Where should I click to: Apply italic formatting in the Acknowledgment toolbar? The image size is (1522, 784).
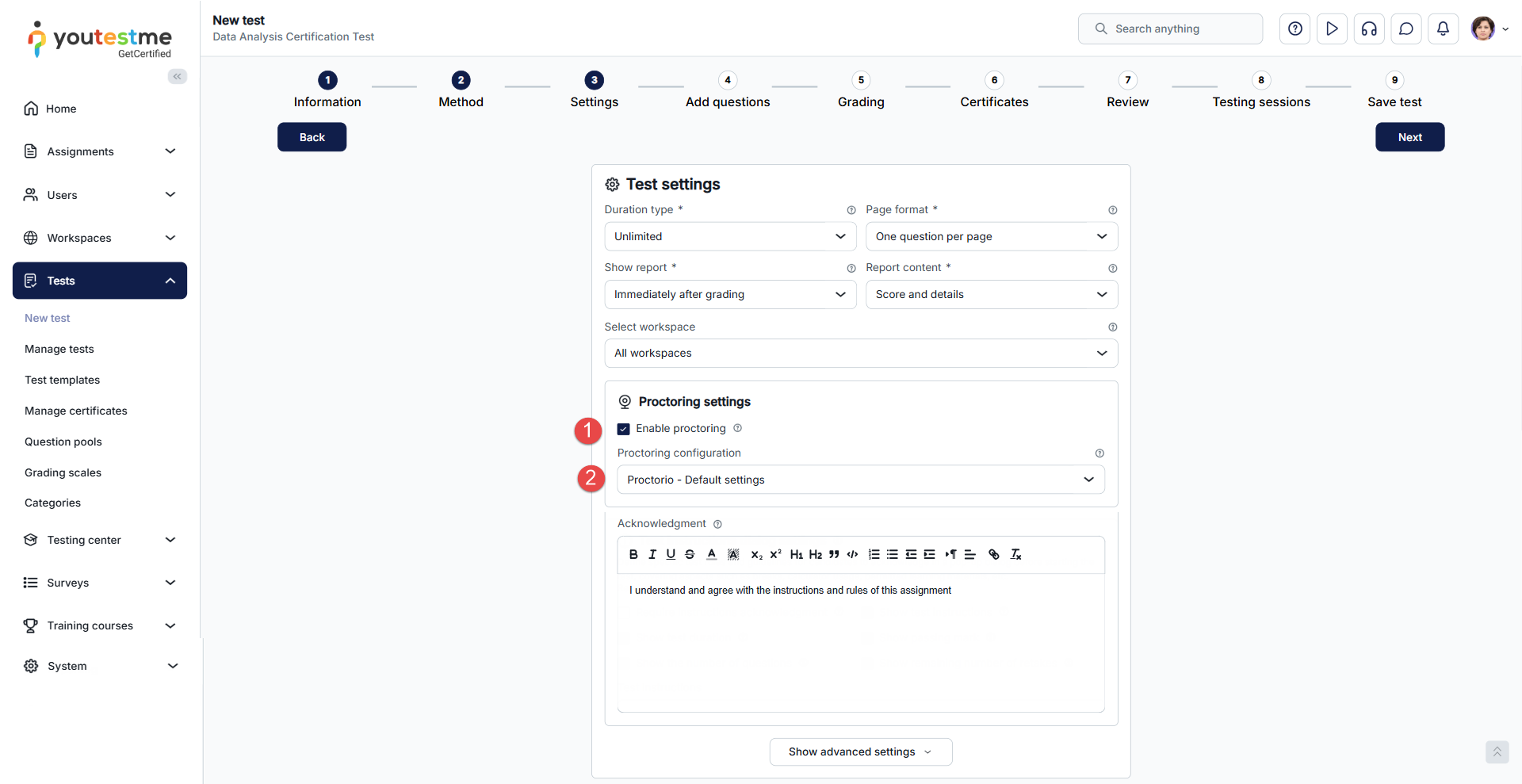[652, 555]
